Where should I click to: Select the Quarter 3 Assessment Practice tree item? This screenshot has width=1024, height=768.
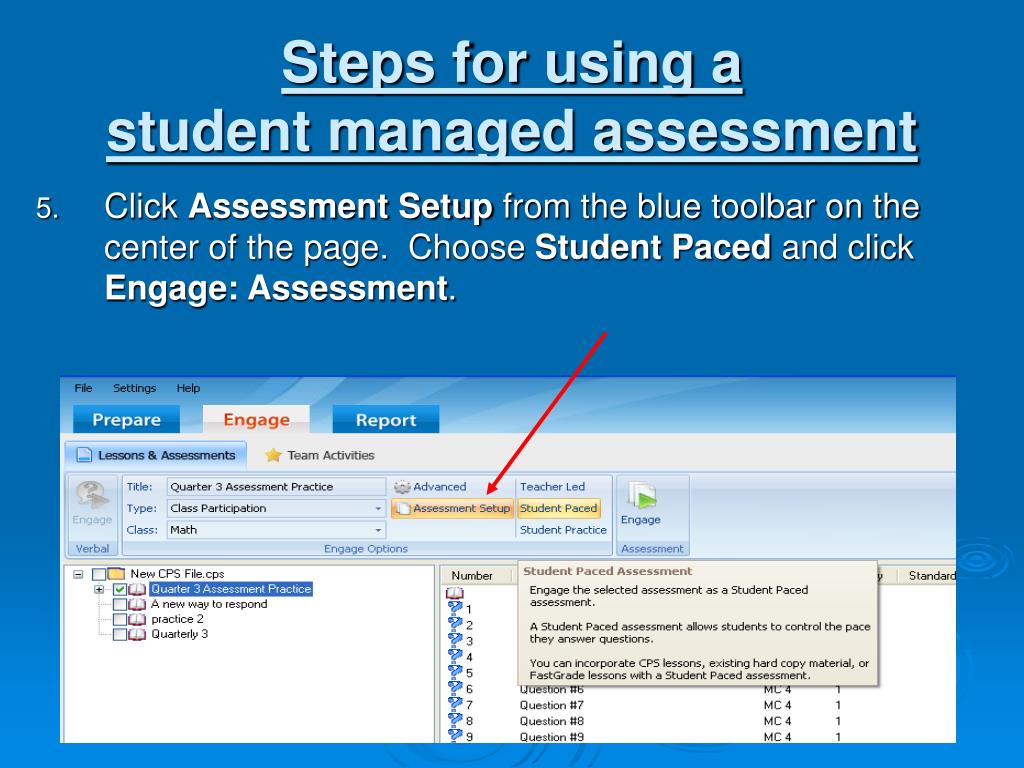point(231,589)
